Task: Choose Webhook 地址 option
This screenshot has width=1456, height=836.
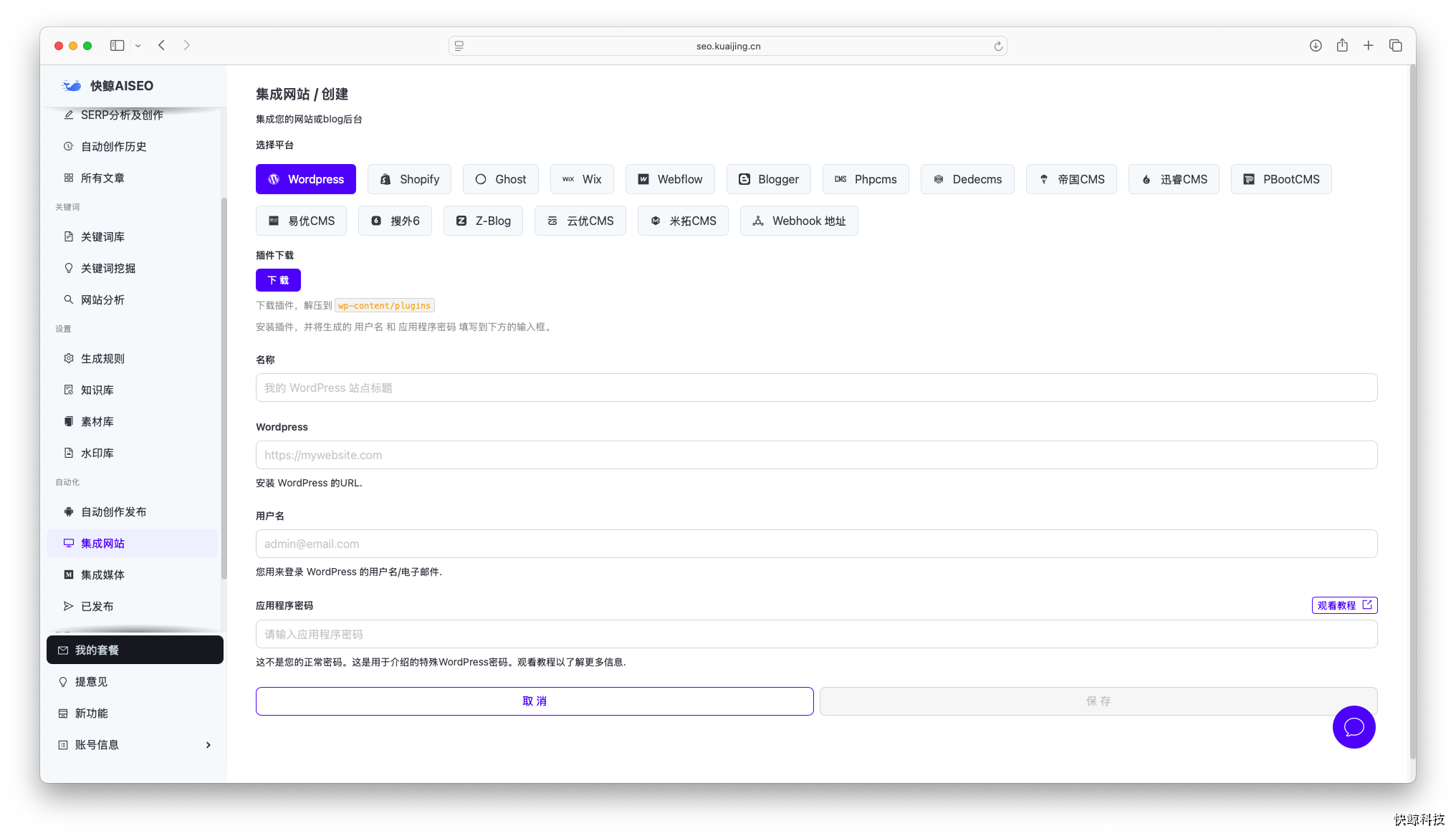Action: pyautogui.click(x=799, y=221)
